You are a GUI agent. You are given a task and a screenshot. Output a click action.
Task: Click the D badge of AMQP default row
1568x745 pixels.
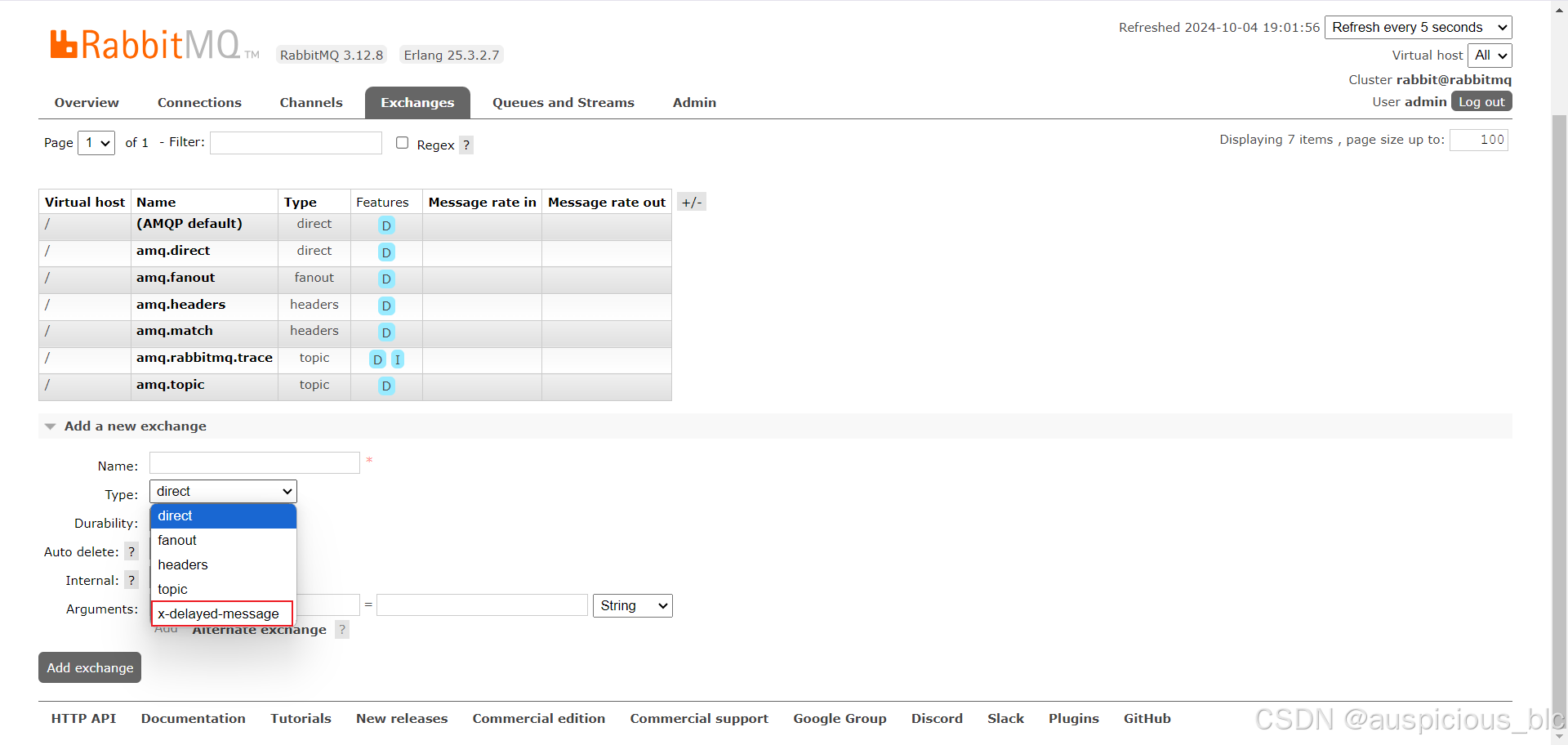(x=386, y=225)
